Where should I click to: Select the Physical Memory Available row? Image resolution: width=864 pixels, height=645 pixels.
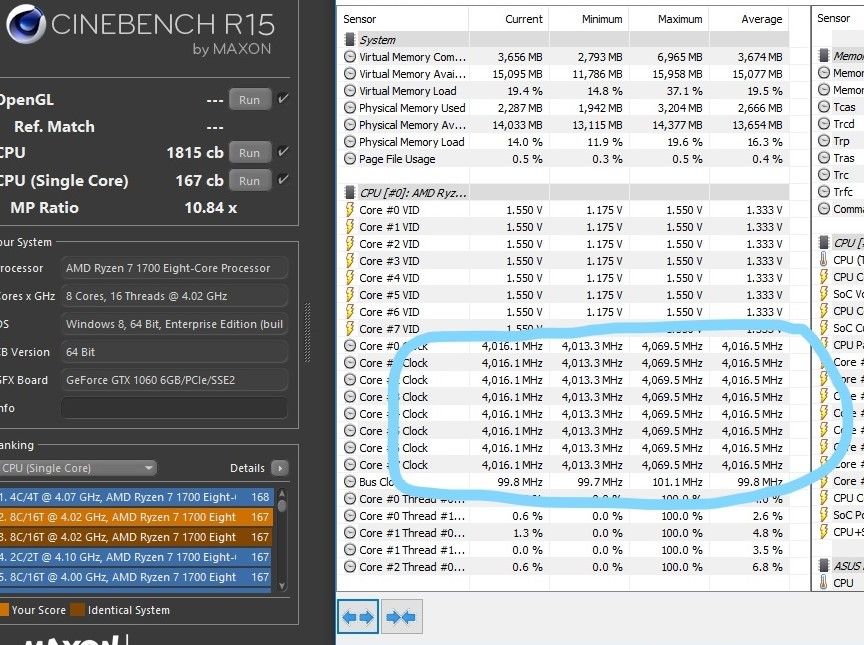[x=563, y=125]
